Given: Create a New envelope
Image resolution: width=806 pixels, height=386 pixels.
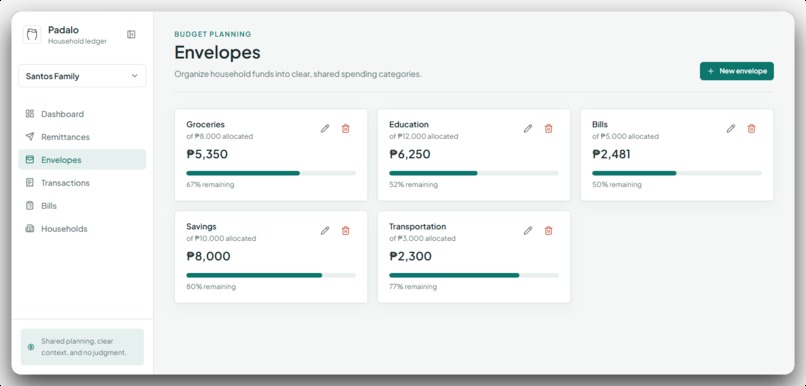Looking at the screenshot, I should 737,71.
